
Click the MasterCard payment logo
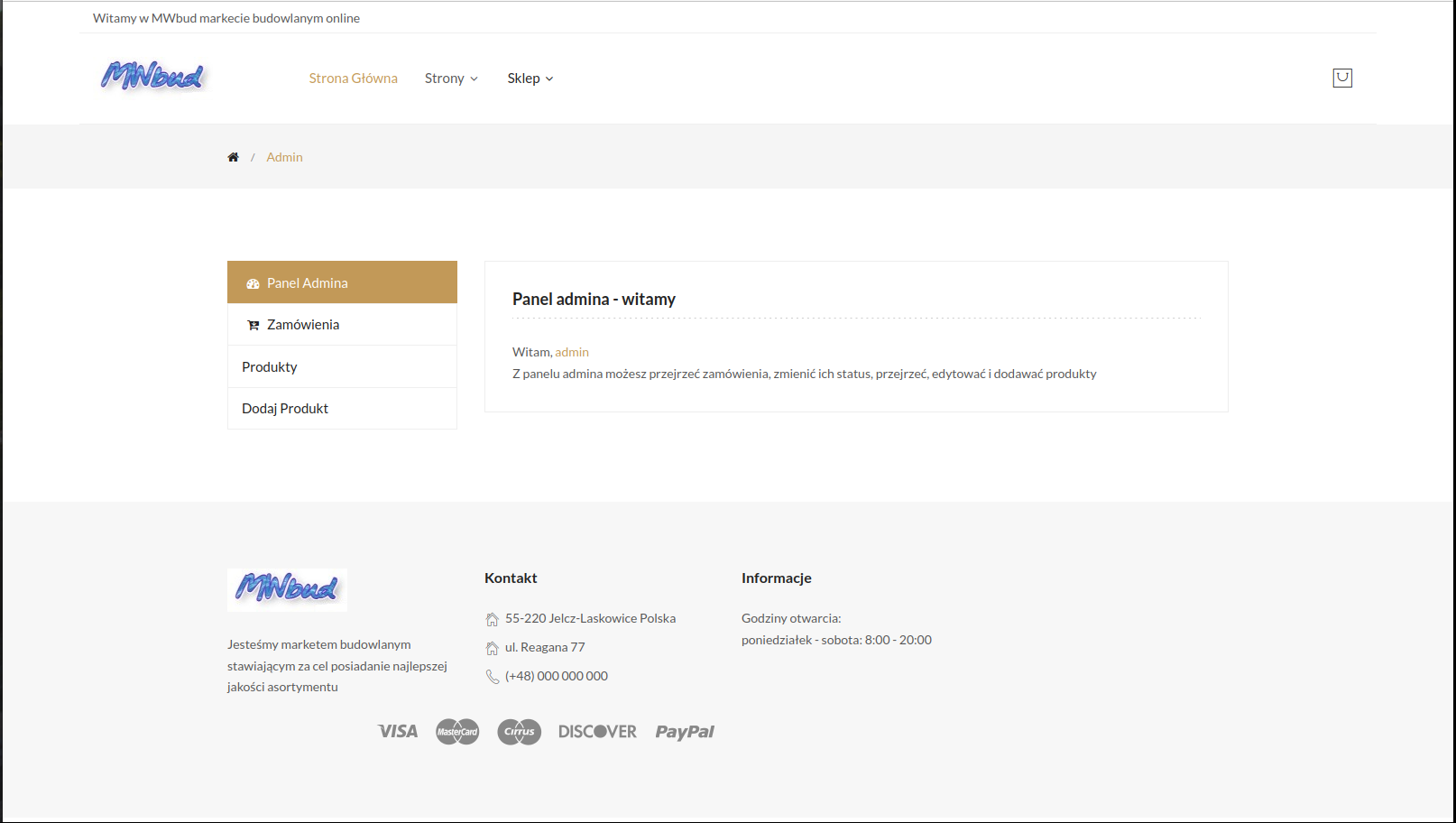tap(457, 732)
